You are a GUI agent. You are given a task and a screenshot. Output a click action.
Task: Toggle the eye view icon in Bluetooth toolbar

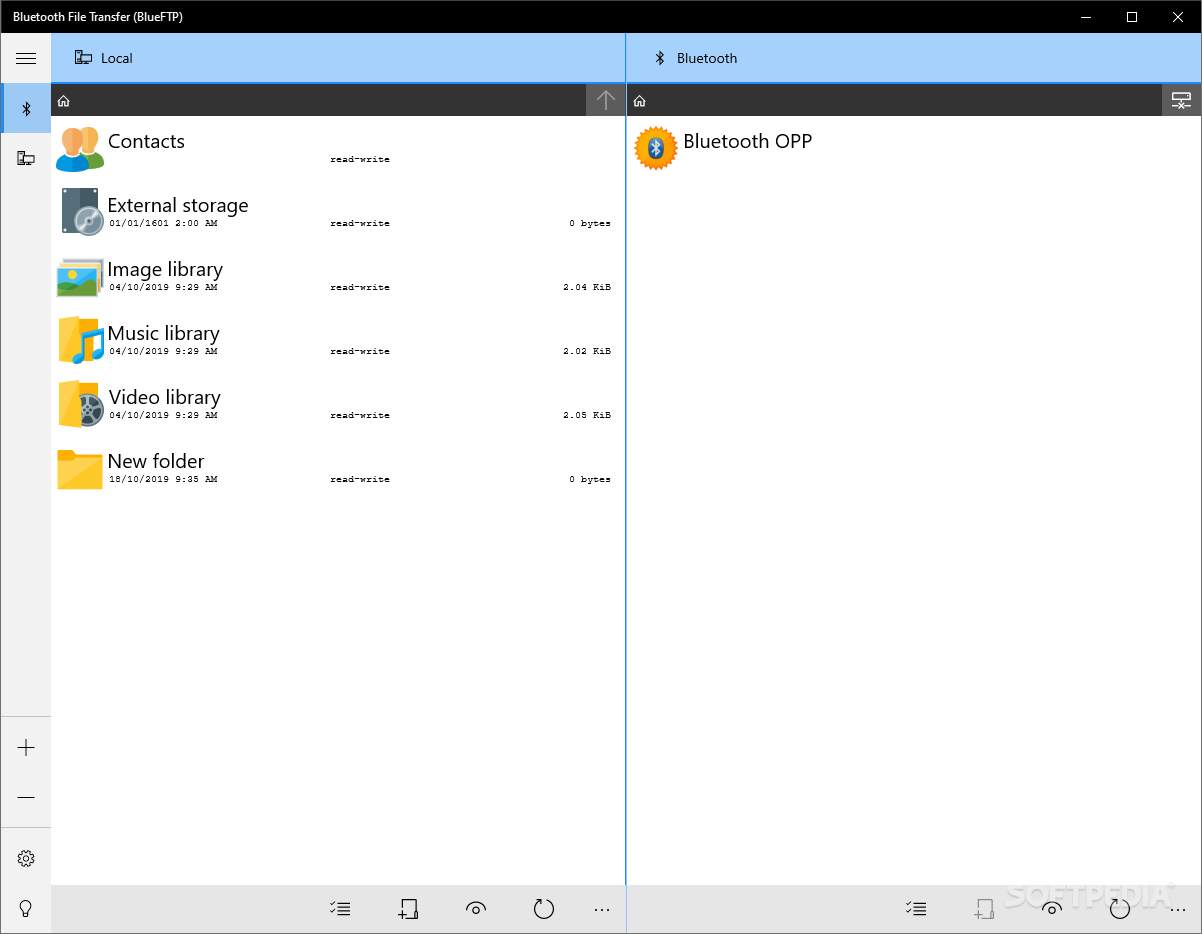tap(1052, 908)
